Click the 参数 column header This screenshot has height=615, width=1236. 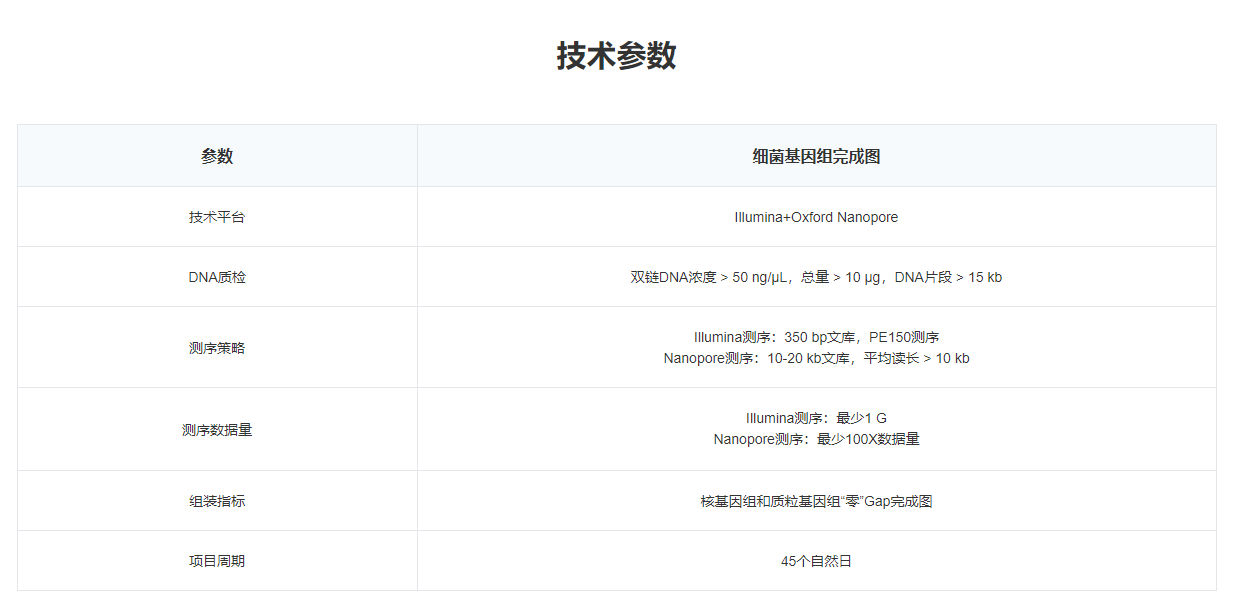click(x=217, y=156)
